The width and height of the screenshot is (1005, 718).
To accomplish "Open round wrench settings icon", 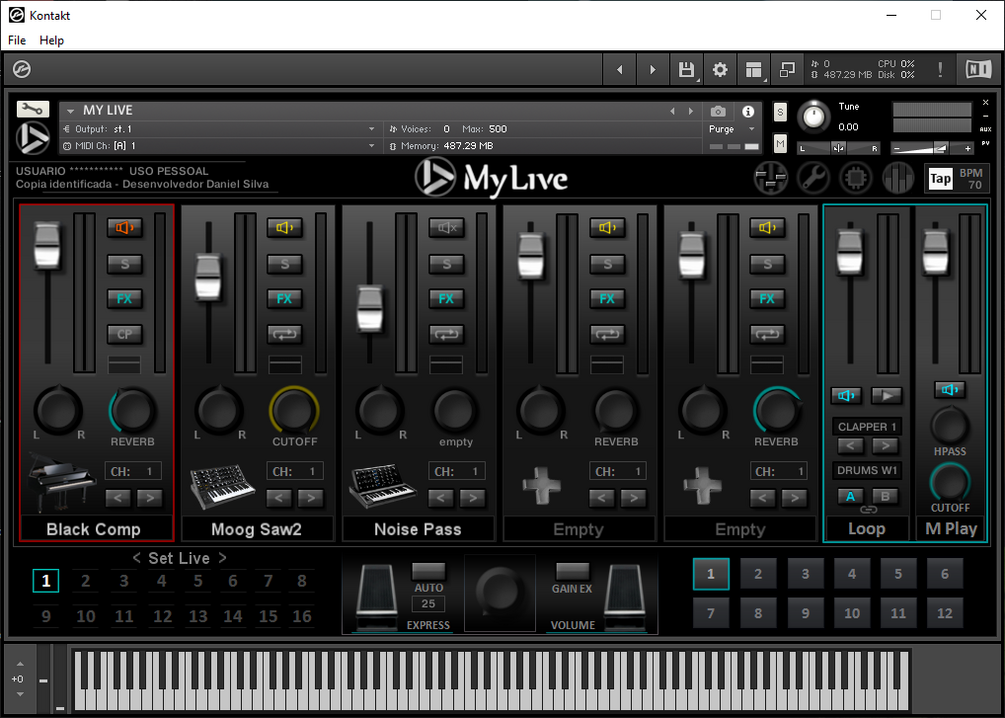I will point(813,178).
